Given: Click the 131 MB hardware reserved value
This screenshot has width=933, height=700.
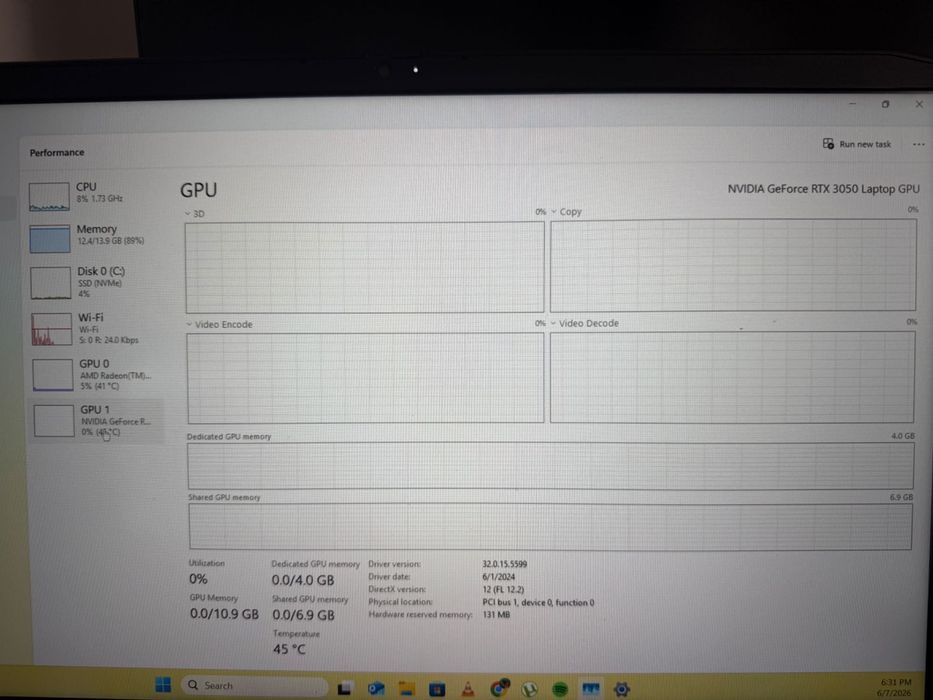Looking at the screenshot, I should pyautogui.click(x=496, y=615).
